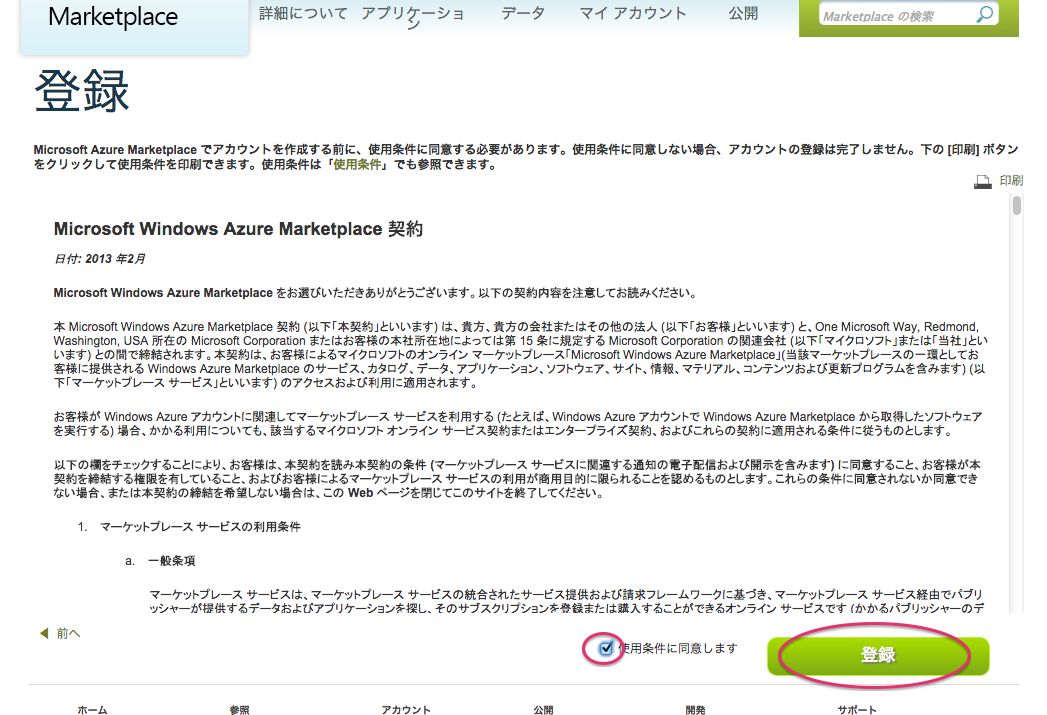Open the 詳細について menu
Screen dimensions: 1047x715
(x=303, y=13)
